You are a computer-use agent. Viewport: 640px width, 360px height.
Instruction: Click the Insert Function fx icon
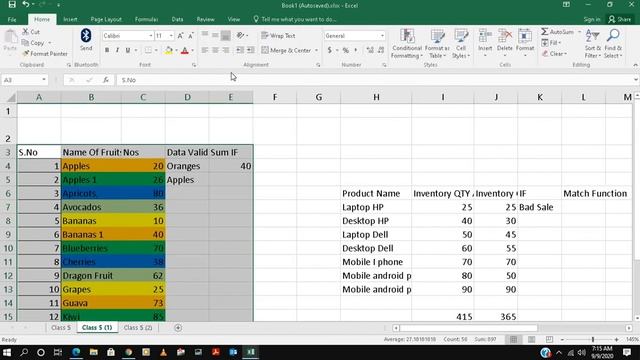[x=106, y=80]
